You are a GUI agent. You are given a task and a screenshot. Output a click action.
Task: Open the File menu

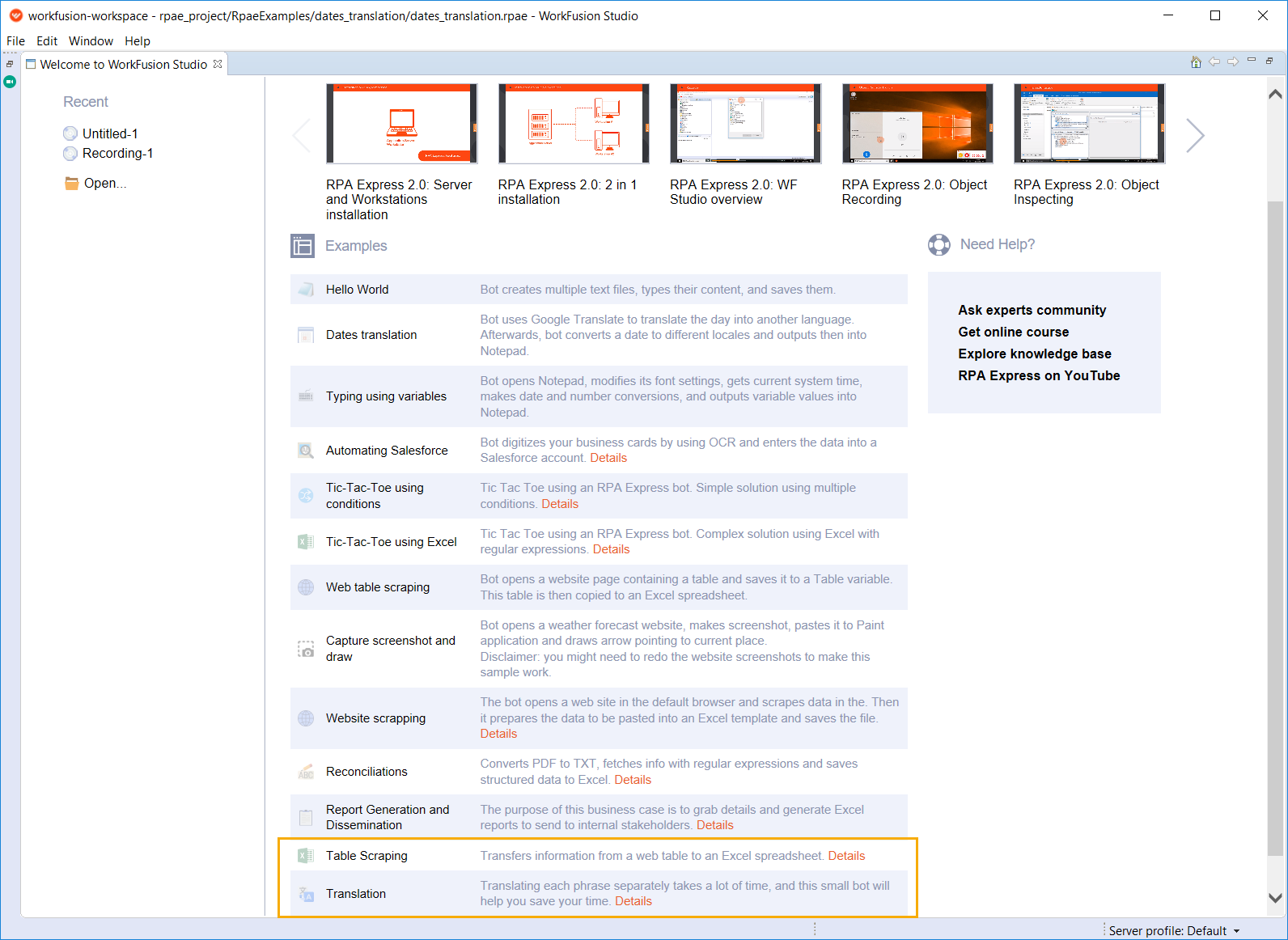[15, 41]
